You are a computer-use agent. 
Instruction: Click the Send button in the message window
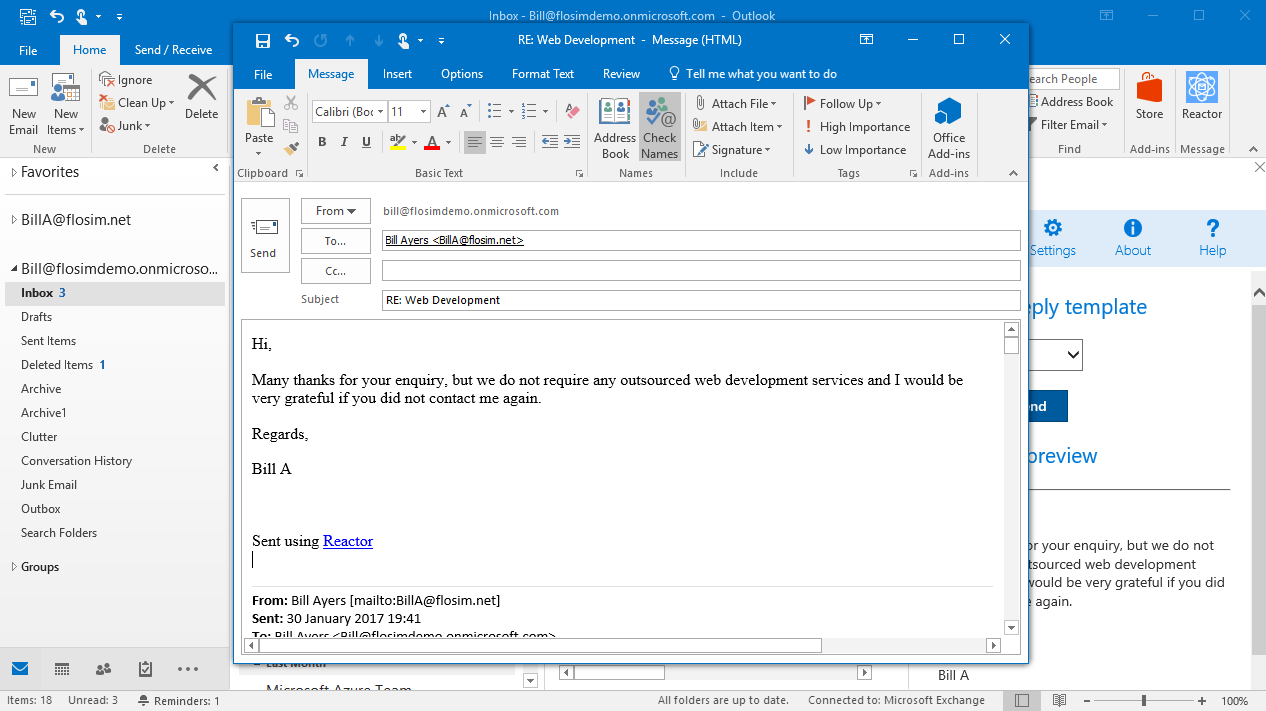pyautogui.click(x=265, y=235)
